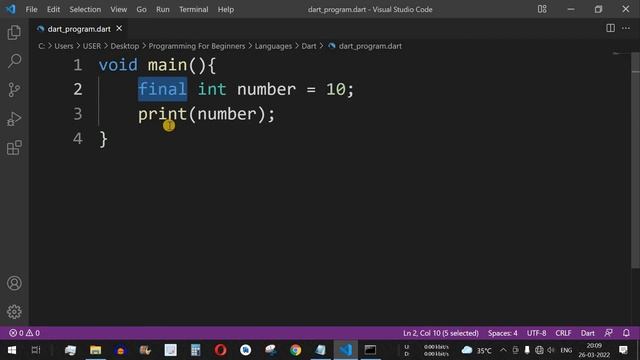Click the 'void' keyword on line 1
The width and height of the screenshot is (640, 360).
(118, 65)
